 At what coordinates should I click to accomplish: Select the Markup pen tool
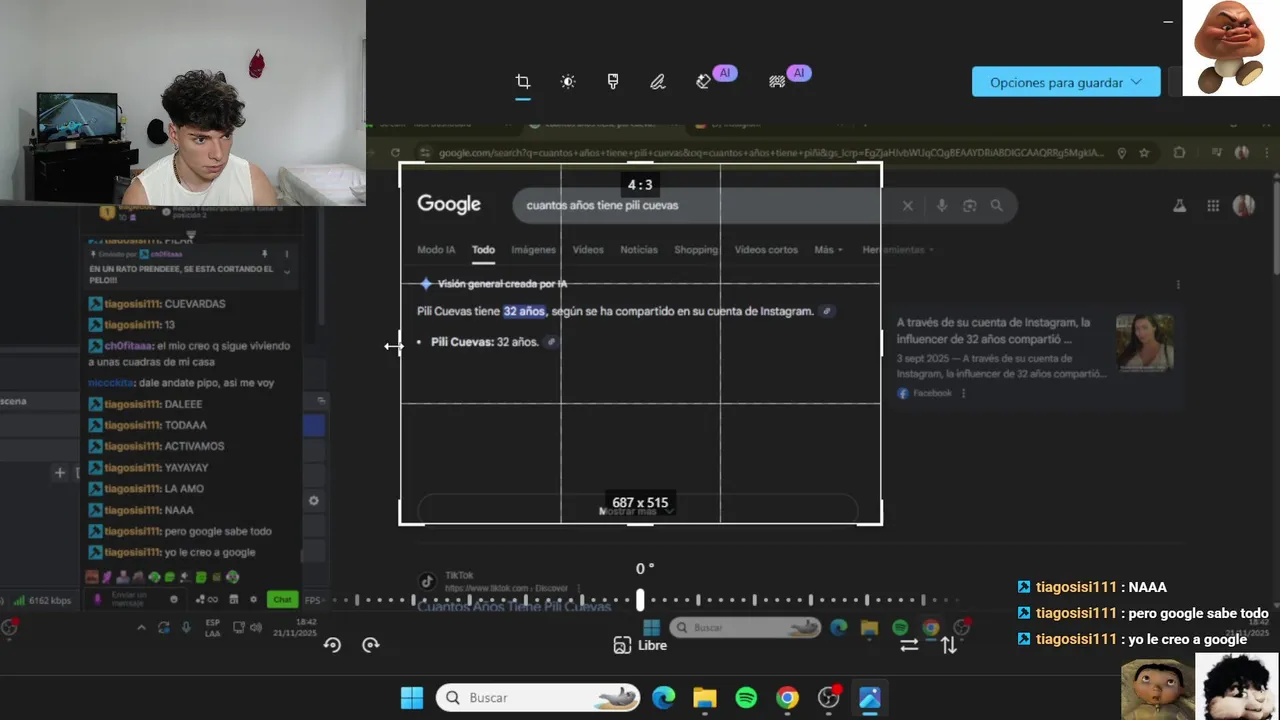[657, 82]
